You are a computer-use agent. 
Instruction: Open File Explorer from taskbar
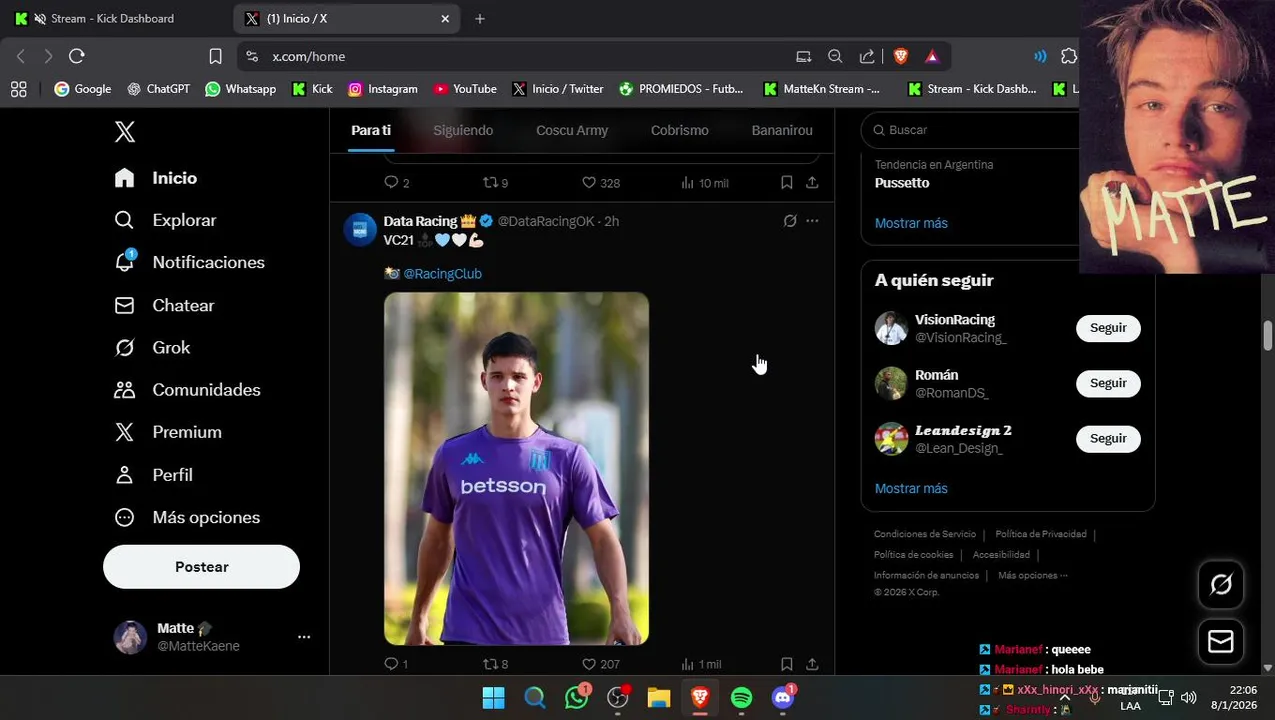pyautogui.click(x=658, y=698)
